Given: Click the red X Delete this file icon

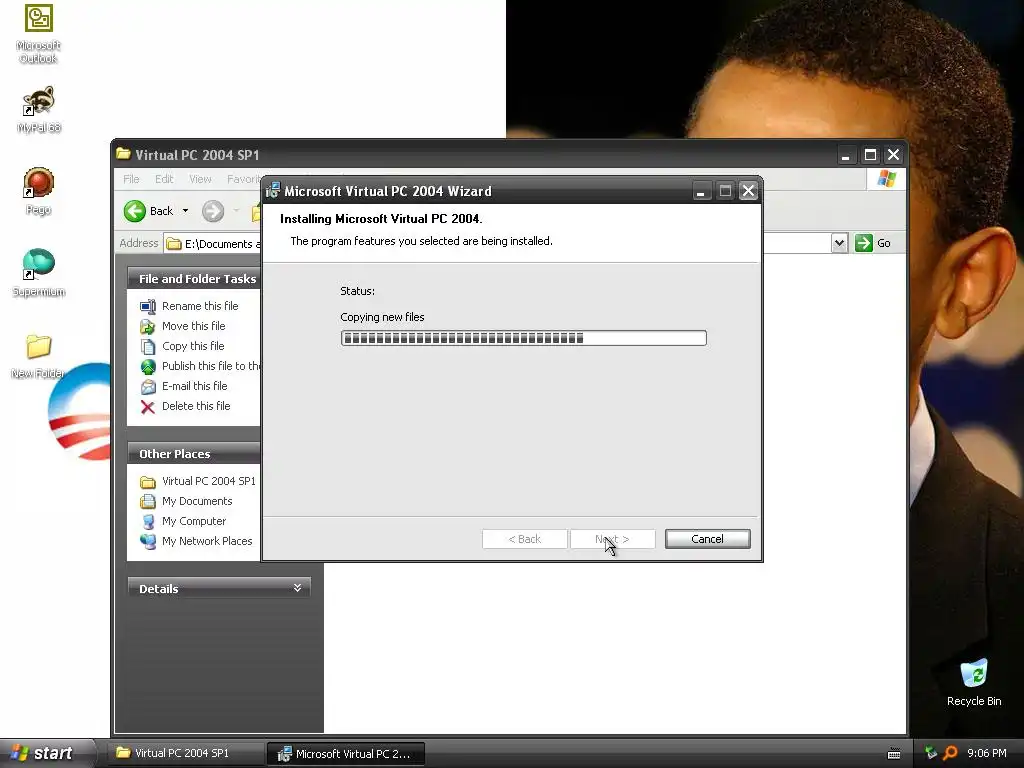Looking at the screenshot, I should tap(148, 407).
